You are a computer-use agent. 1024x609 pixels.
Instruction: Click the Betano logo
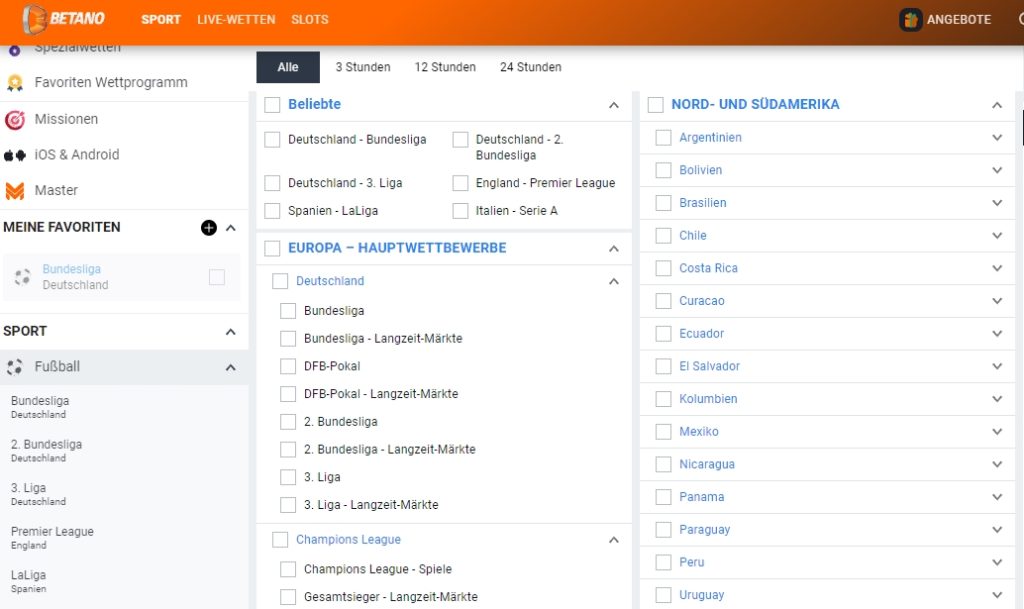[x=64, y=19]
